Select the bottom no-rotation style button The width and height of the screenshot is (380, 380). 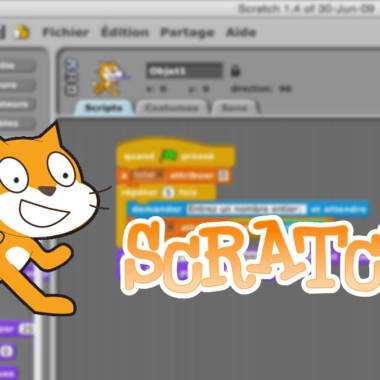pyautogui.click(x=71, y=90)
